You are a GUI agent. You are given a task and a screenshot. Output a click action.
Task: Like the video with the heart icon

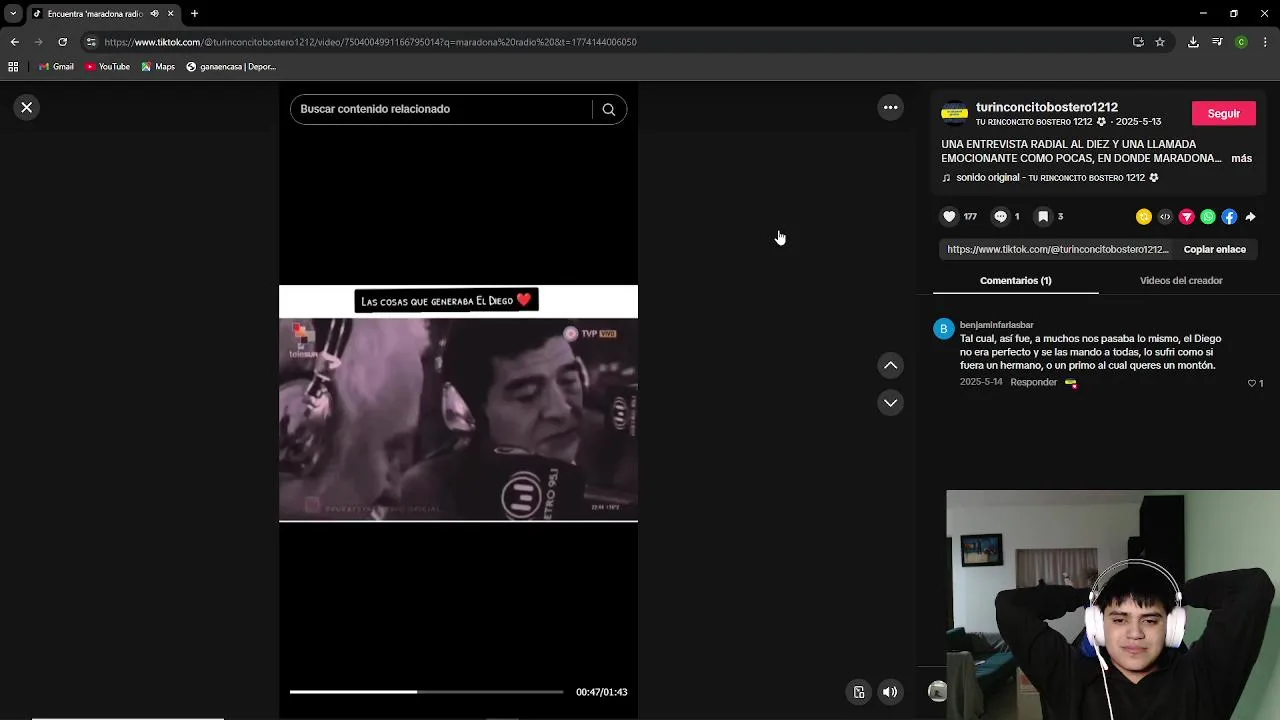(x=949, y=216)
